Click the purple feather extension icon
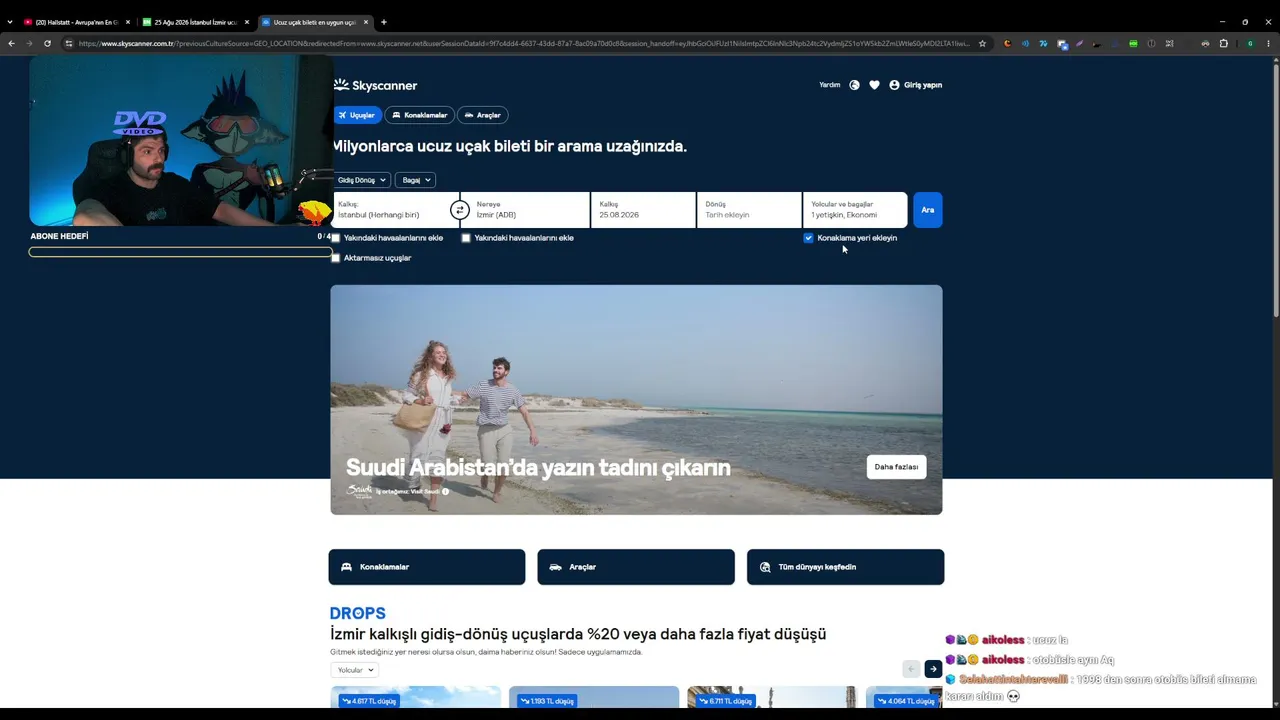 coord(1079,43)
